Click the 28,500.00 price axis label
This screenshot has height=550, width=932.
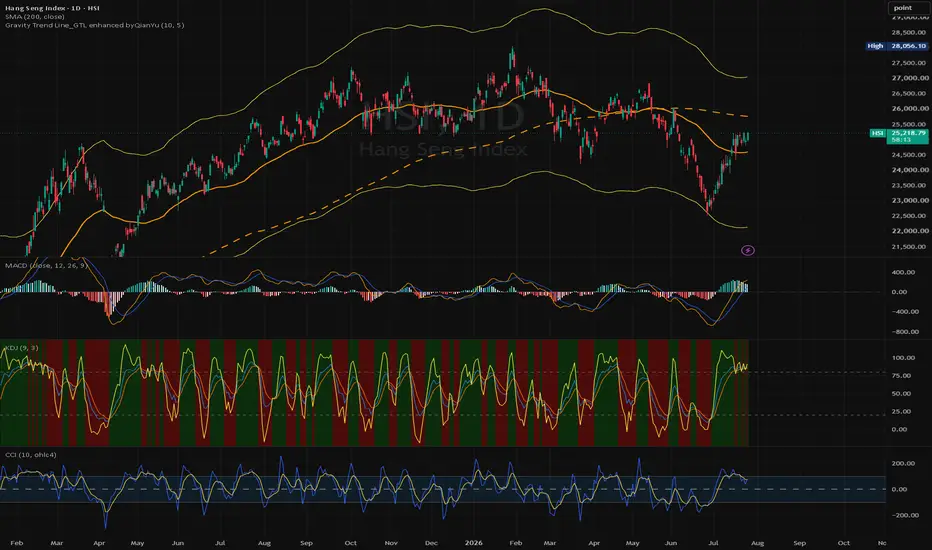(910, 32)
